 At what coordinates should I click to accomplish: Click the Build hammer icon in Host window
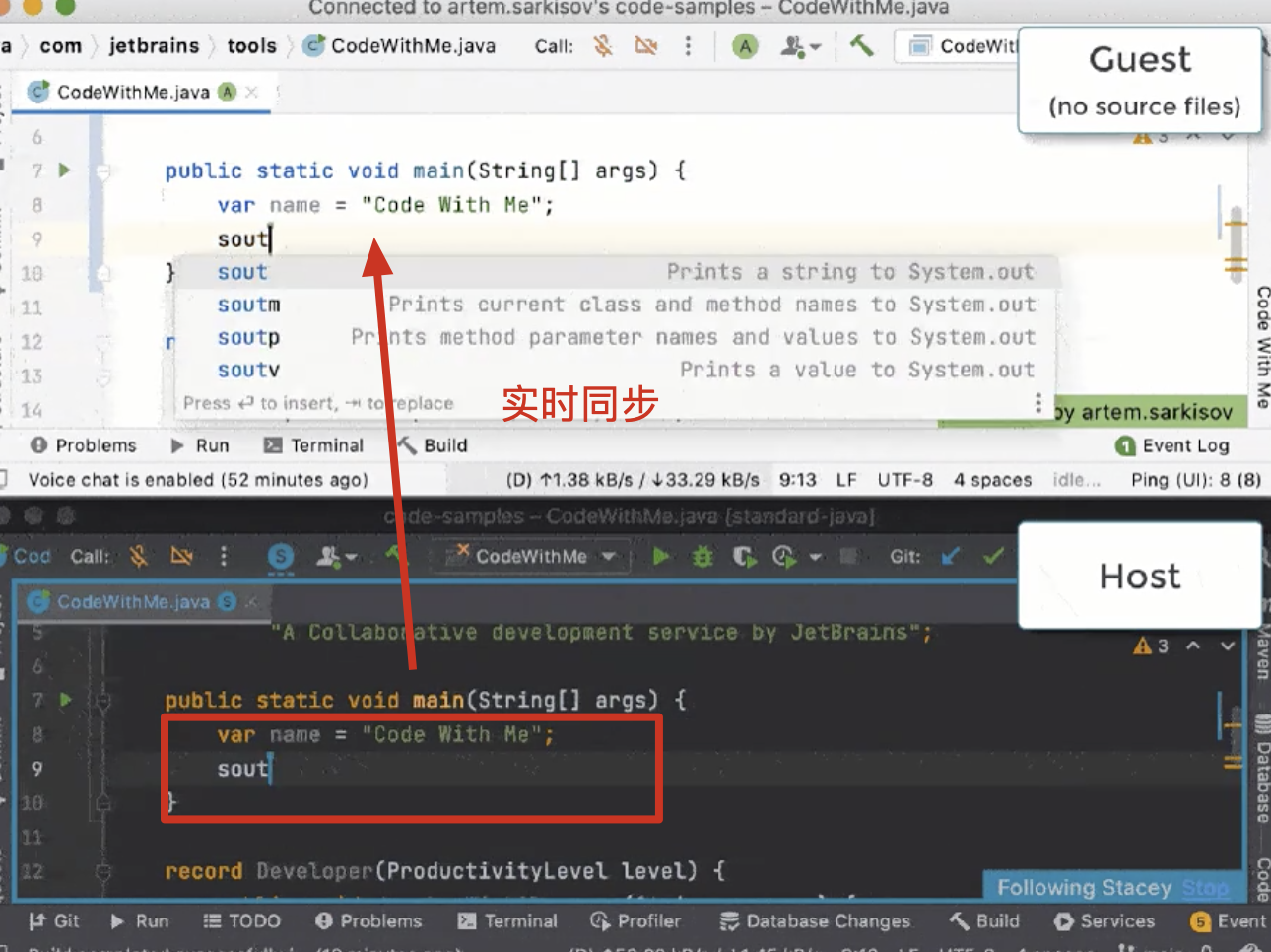(x=397, y=555)
